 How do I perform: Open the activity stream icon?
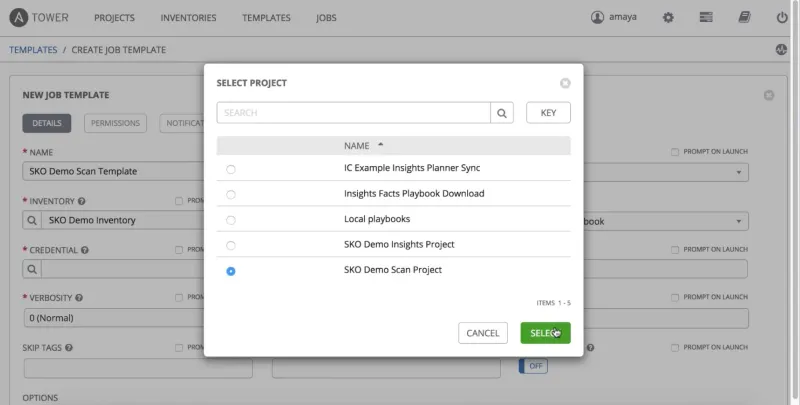781,49
